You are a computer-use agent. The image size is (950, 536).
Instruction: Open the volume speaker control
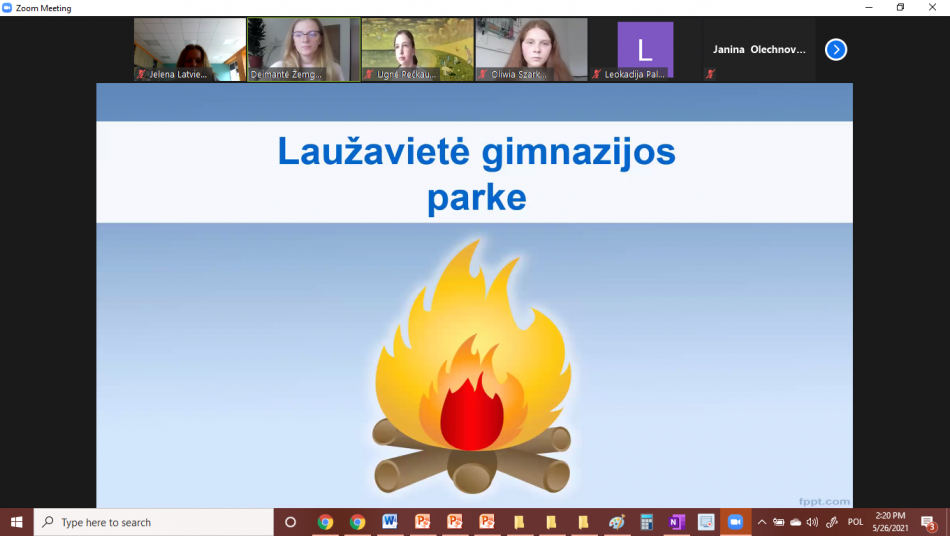tap(812, 522)
